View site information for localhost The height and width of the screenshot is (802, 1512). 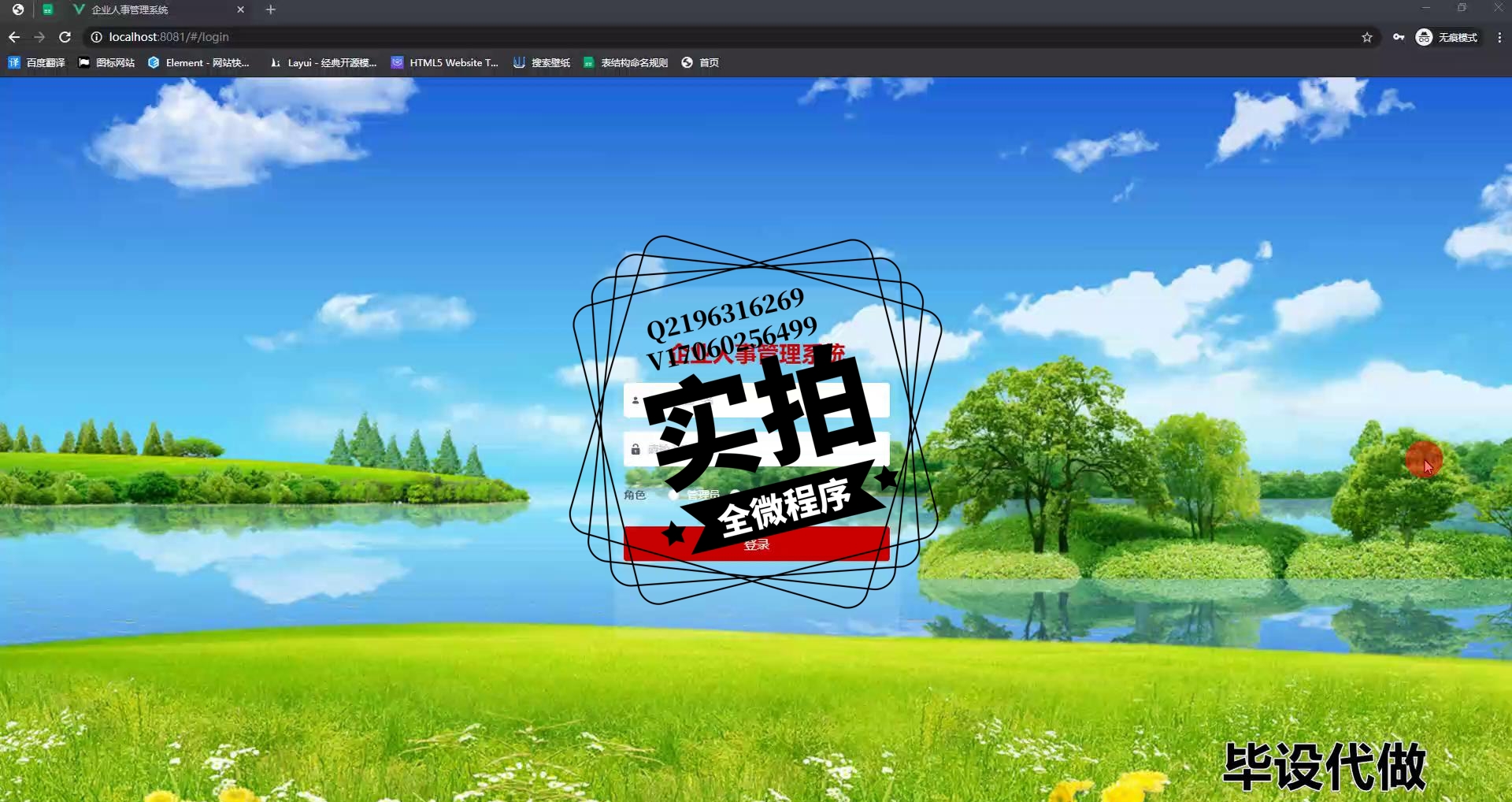[96, 37]
